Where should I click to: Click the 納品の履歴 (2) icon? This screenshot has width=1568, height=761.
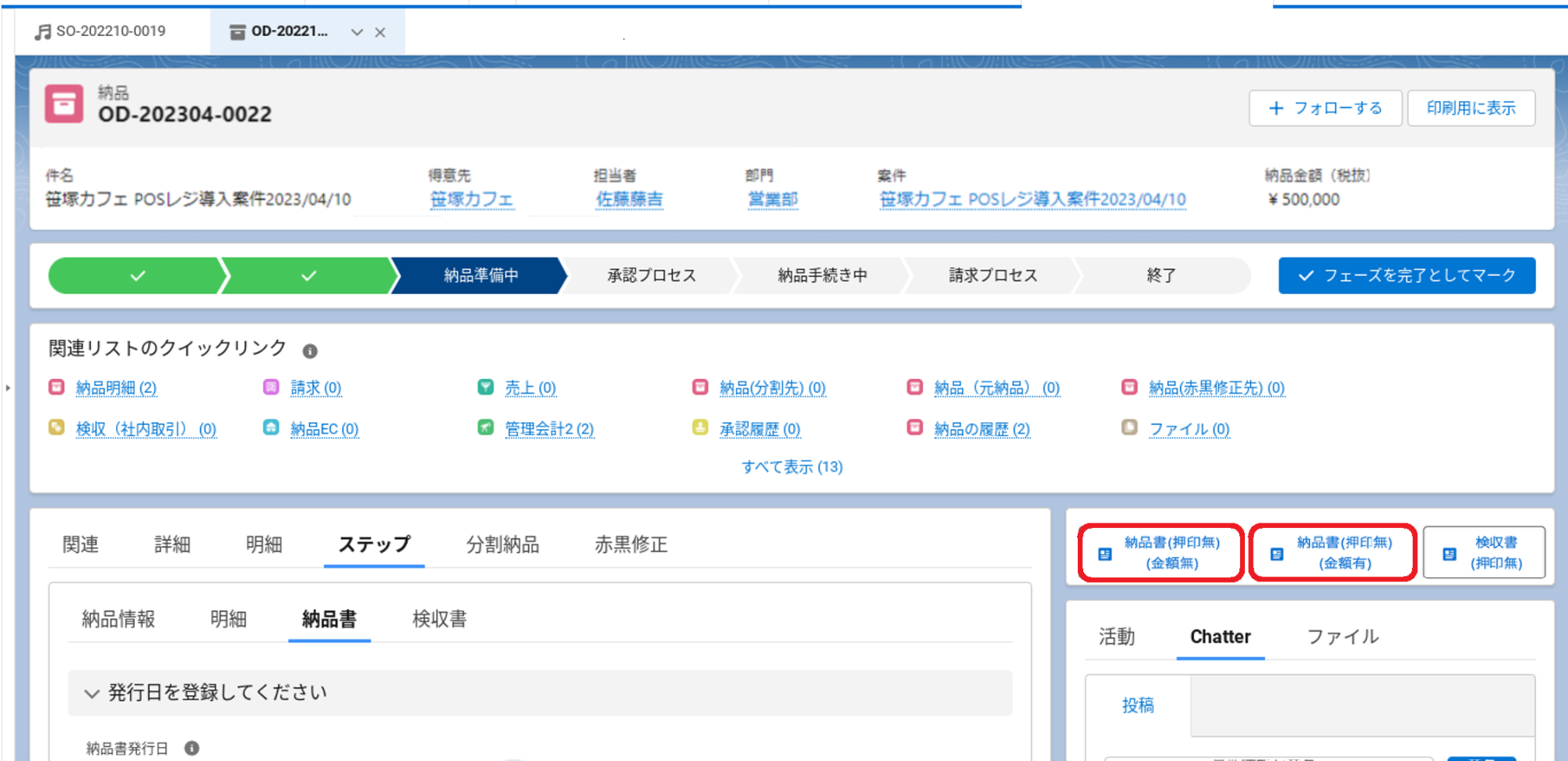click(x=915, y=428)
